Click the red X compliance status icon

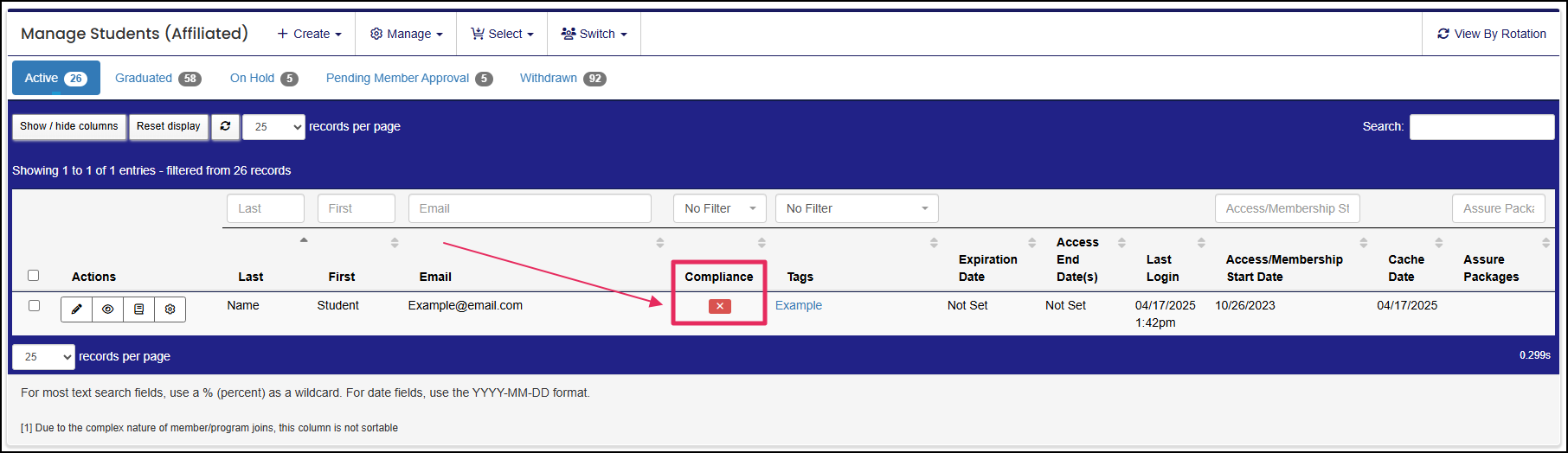[x=719, y=306]
